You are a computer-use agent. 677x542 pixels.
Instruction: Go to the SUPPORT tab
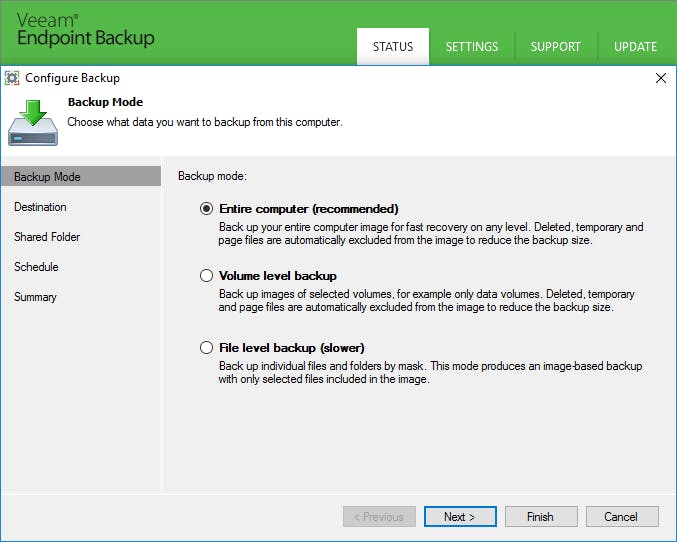[556, 46]
